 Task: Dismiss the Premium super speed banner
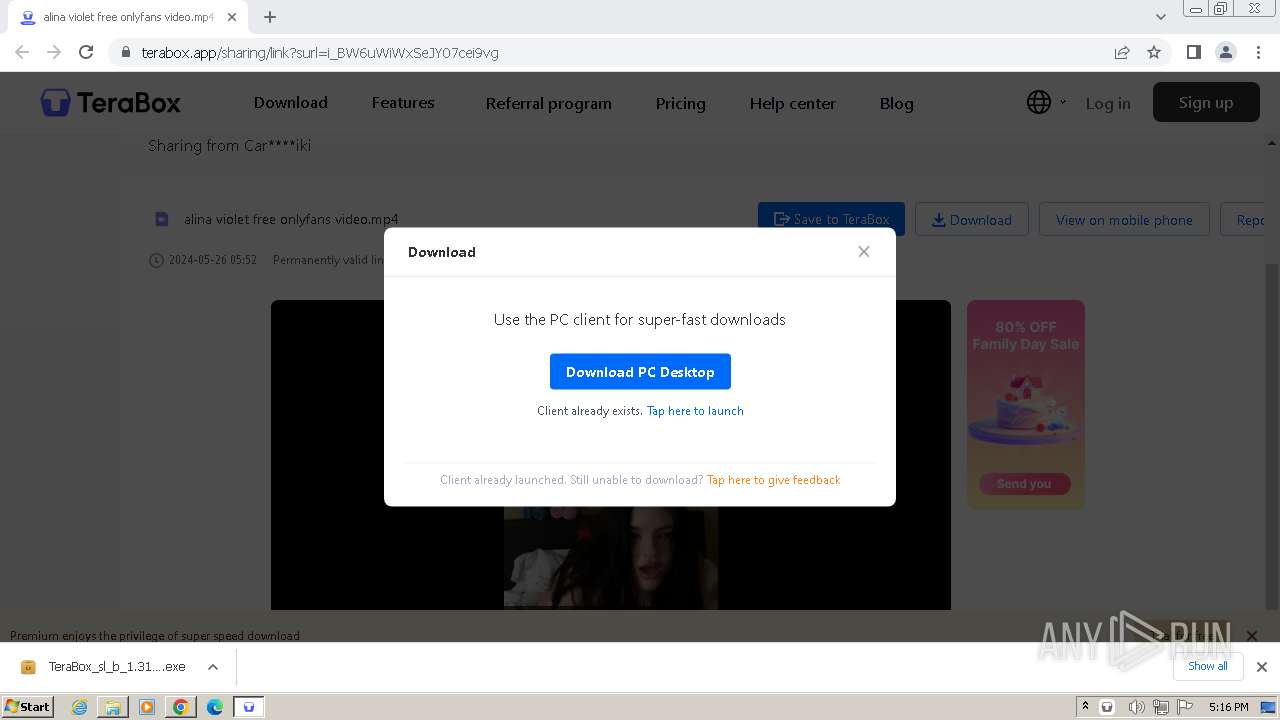[x=1251, y=635]
